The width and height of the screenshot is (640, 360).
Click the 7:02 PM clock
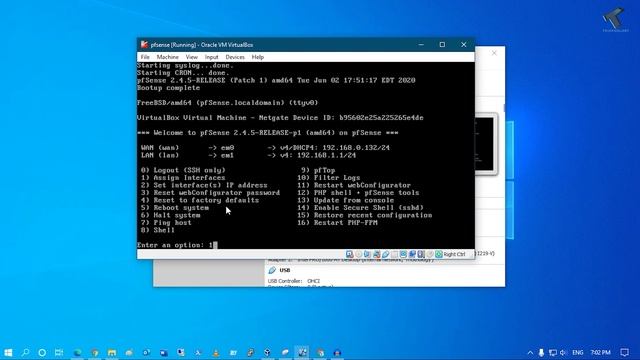click(x=600, y=352)
